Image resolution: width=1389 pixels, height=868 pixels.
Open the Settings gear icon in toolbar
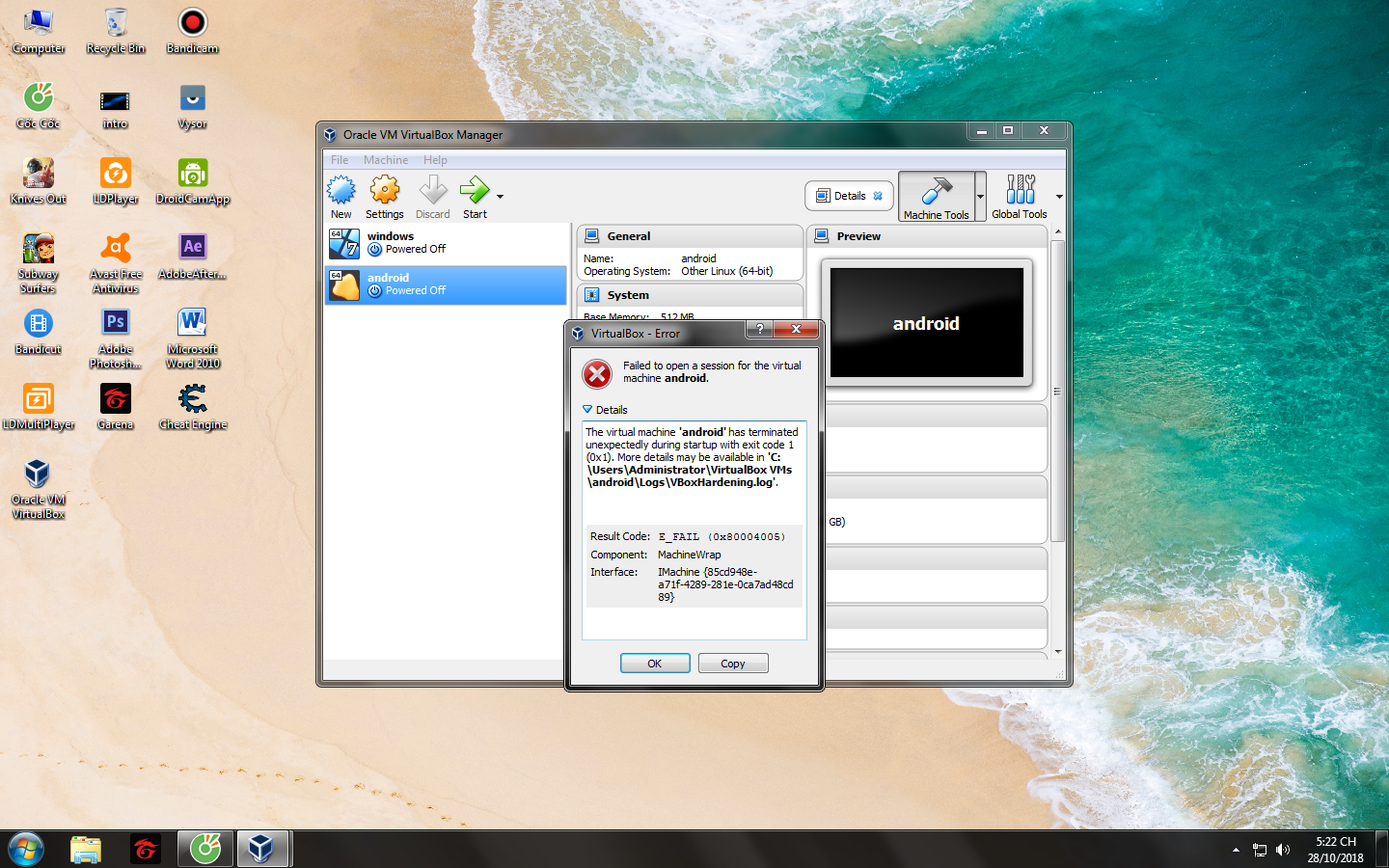385,191
